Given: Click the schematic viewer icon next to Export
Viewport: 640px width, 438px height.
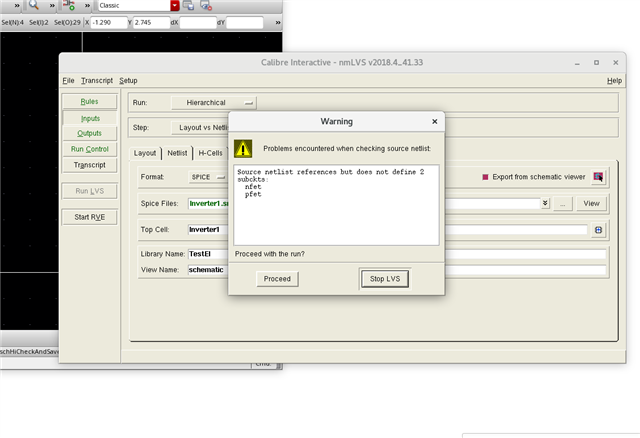Looking at the screenshot, I should pyautogui.click(x=598, y=177).
